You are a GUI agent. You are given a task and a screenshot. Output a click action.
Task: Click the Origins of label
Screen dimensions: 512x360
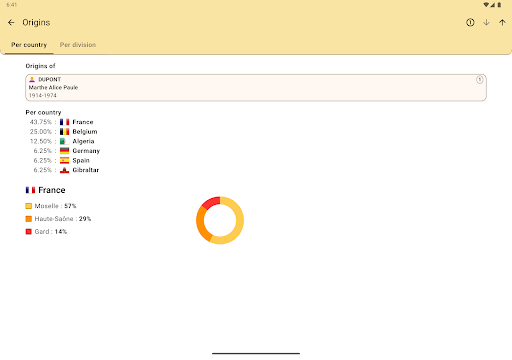tap(40, 66)
